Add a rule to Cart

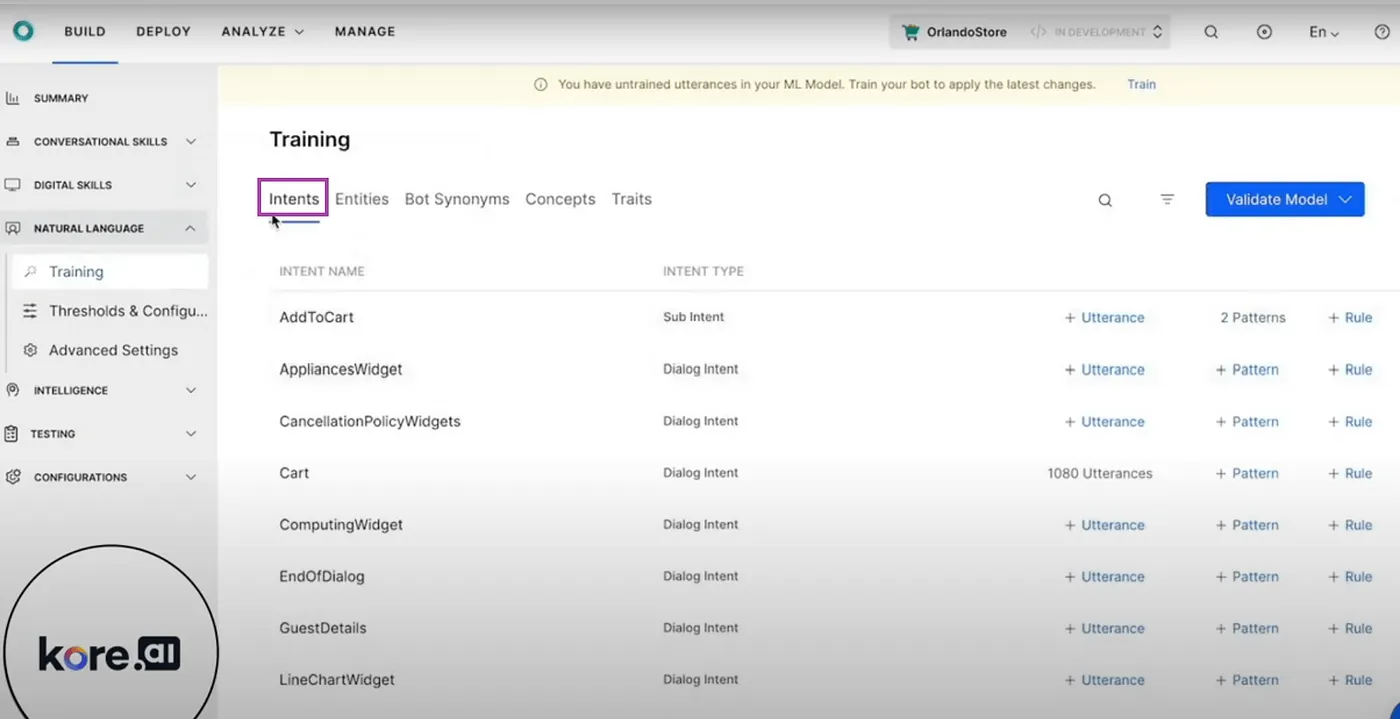[x=1350, y=473]
